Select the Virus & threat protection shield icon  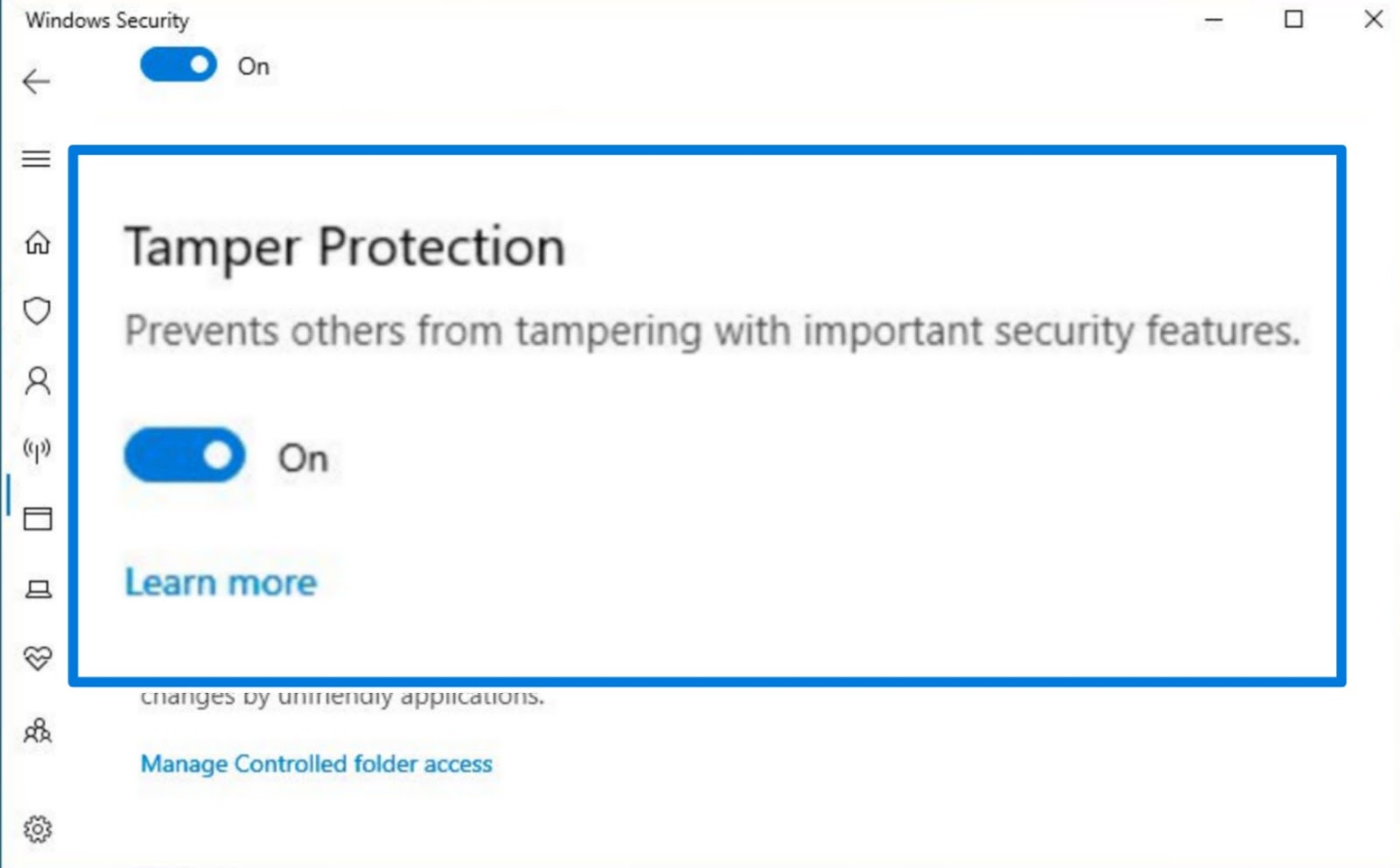36,312
